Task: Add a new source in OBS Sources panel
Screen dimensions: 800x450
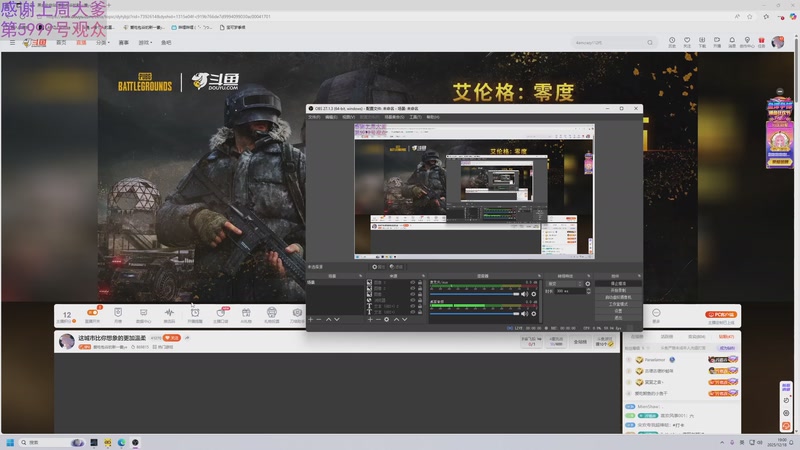Action: coord(370,319)
